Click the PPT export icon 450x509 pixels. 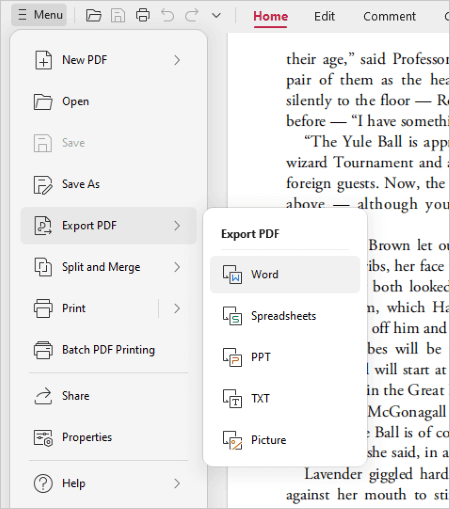[232, 357]
